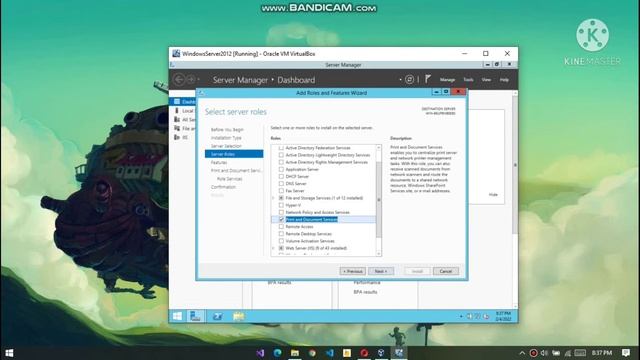Launch Google Chrome from host taskbar
Screen dimensions: 640x360
click(x=312, y=353)
